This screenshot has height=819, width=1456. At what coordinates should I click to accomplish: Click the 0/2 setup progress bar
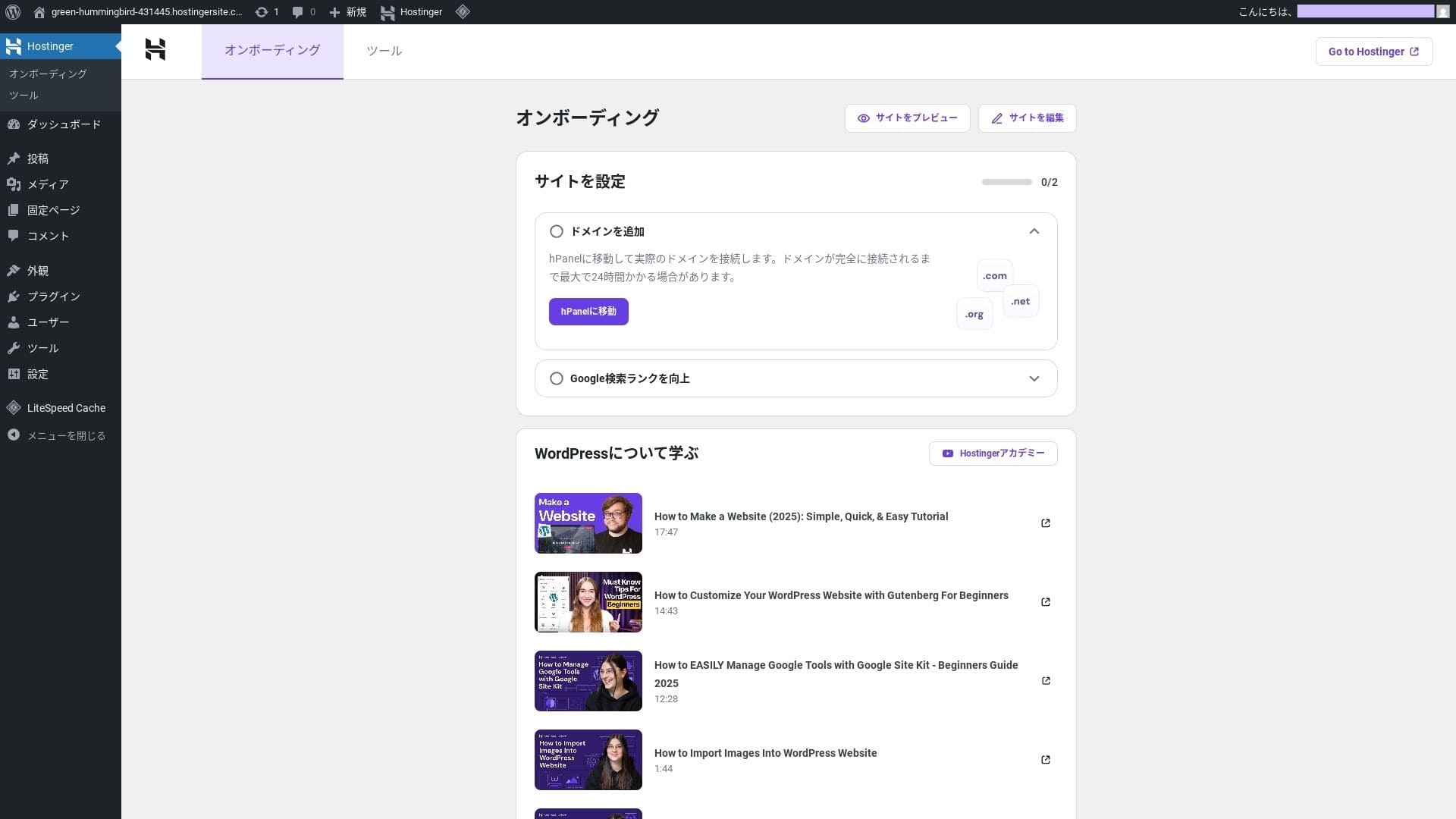1007,182
